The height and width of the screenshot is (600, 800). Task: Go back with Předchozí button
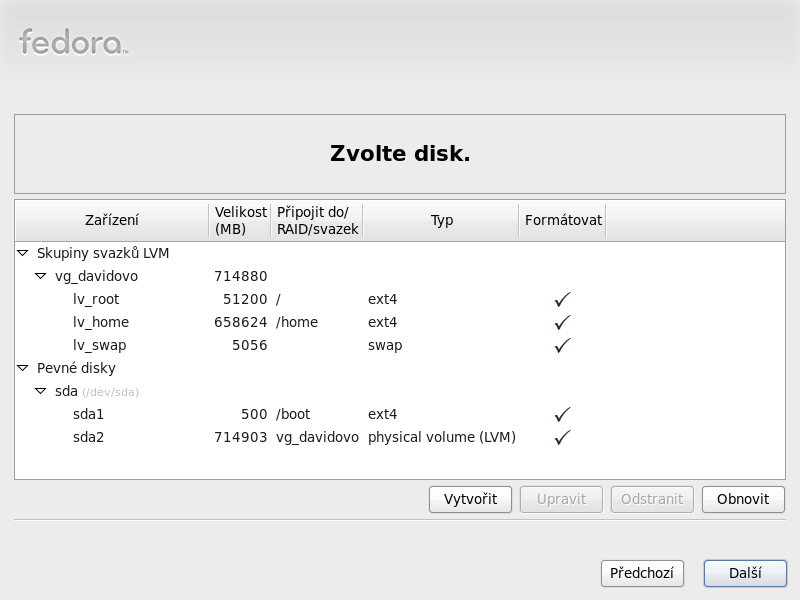click(642, 573)
